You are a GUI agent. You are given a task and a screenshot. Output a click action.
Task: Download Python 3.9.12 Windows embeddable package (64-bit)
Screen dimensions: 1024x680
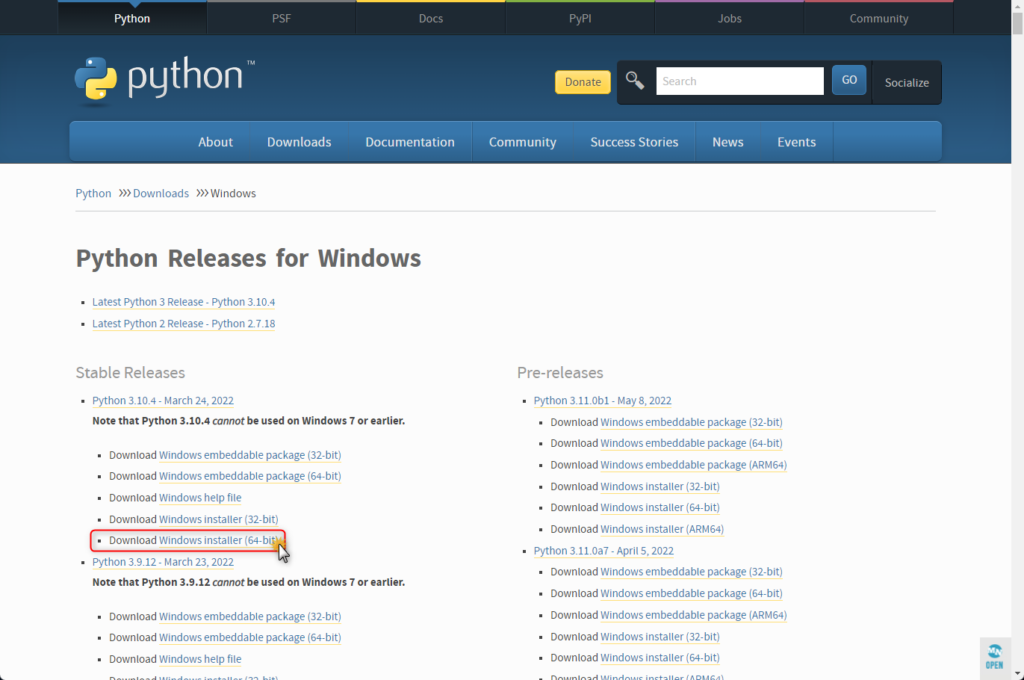pos(250,637)
